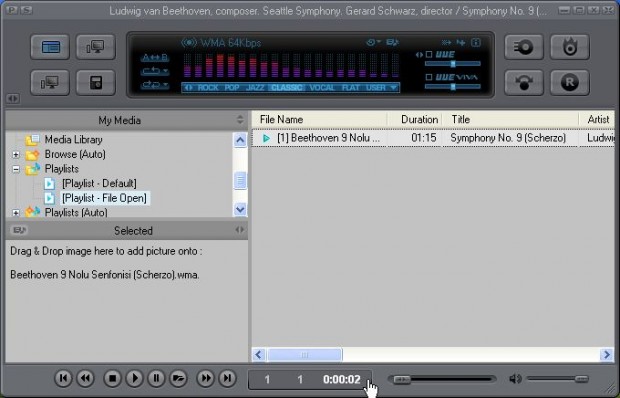Viewport: 620px width, 398px height.
Task: Mute audio with the speaker icon
Action: 515,379
